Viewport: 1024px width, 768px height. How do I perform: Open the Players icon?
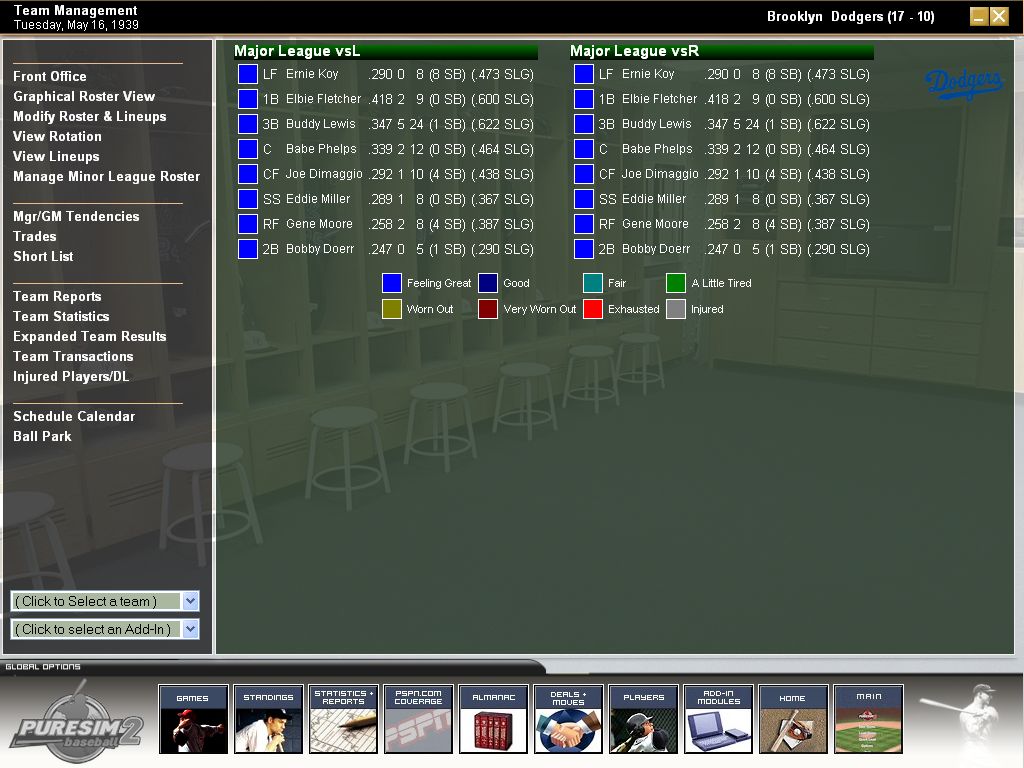click(643, 719)
